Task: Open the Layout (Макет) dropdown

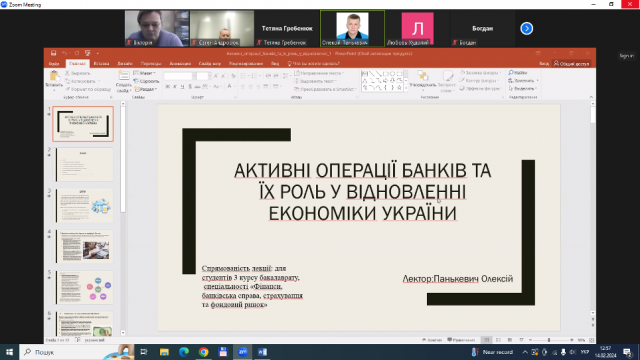Action: pyautogui.click(x=144, y=73)
